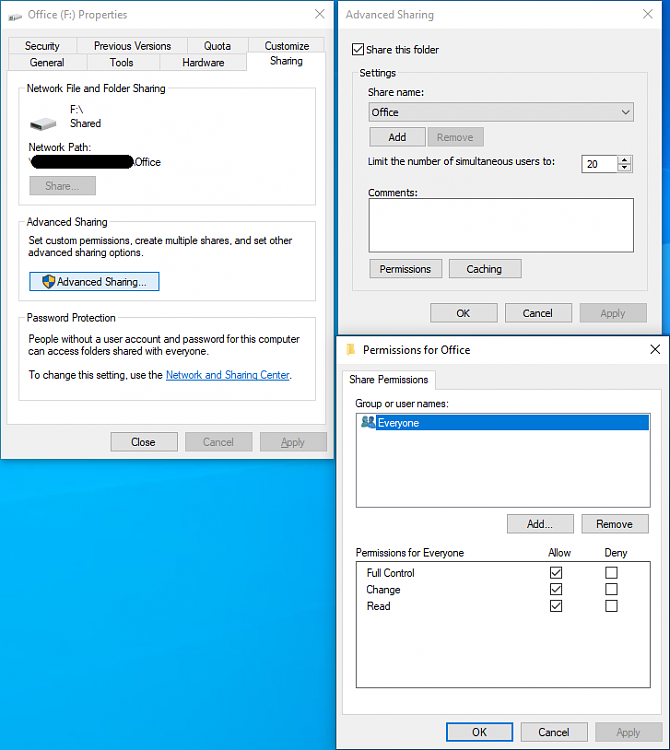This screenshot has width=670, height=750.
Task: Remove the selected Everyone group
Action: [615, 524]
